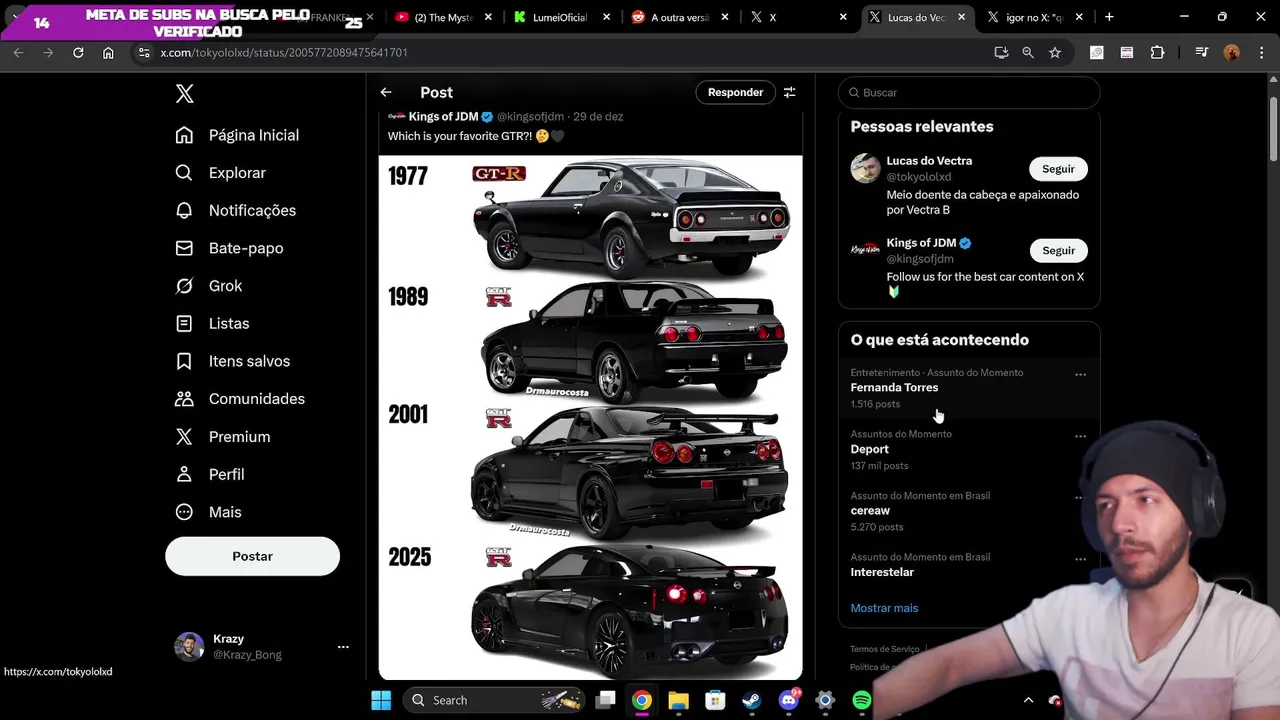Open Chrome extensions puzzle icon

pyautogui.click(x=1157, y=52)
